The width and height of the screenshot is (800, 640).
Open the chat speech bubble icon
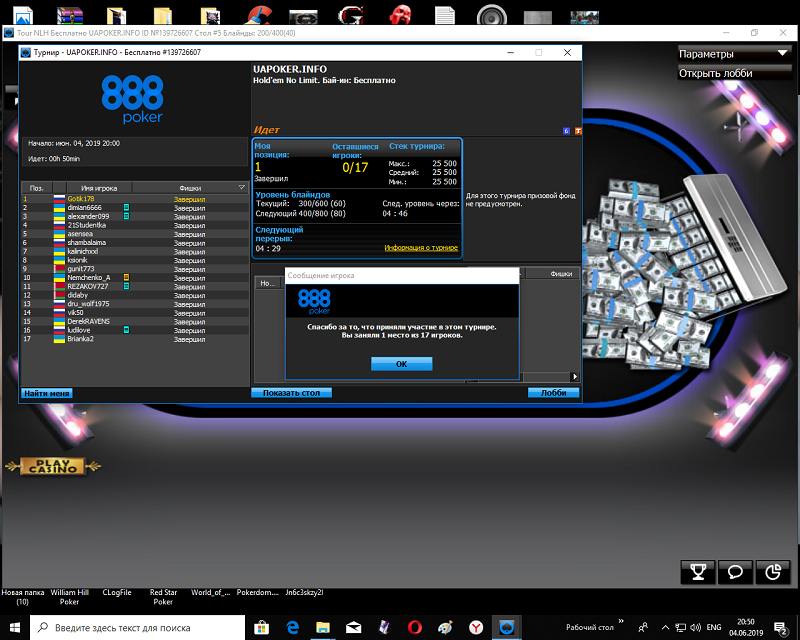[735, 572]
